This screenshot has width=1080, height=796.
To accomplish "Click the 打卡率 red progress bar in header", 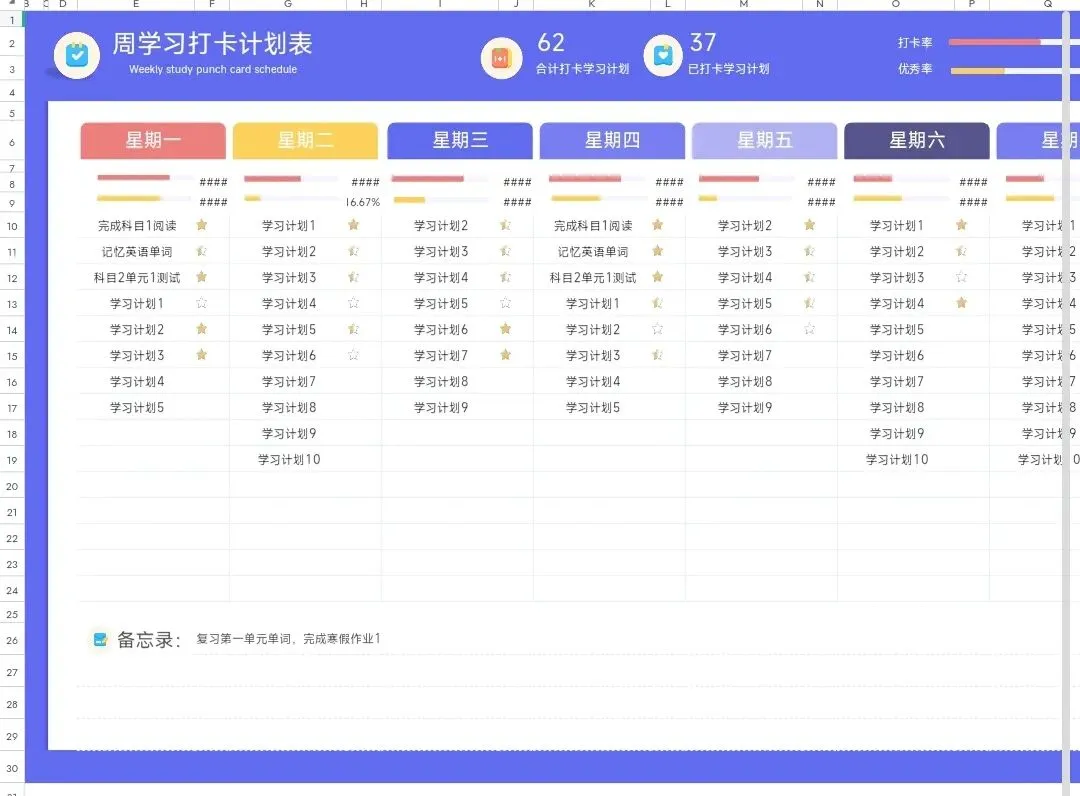I will 995,43.
